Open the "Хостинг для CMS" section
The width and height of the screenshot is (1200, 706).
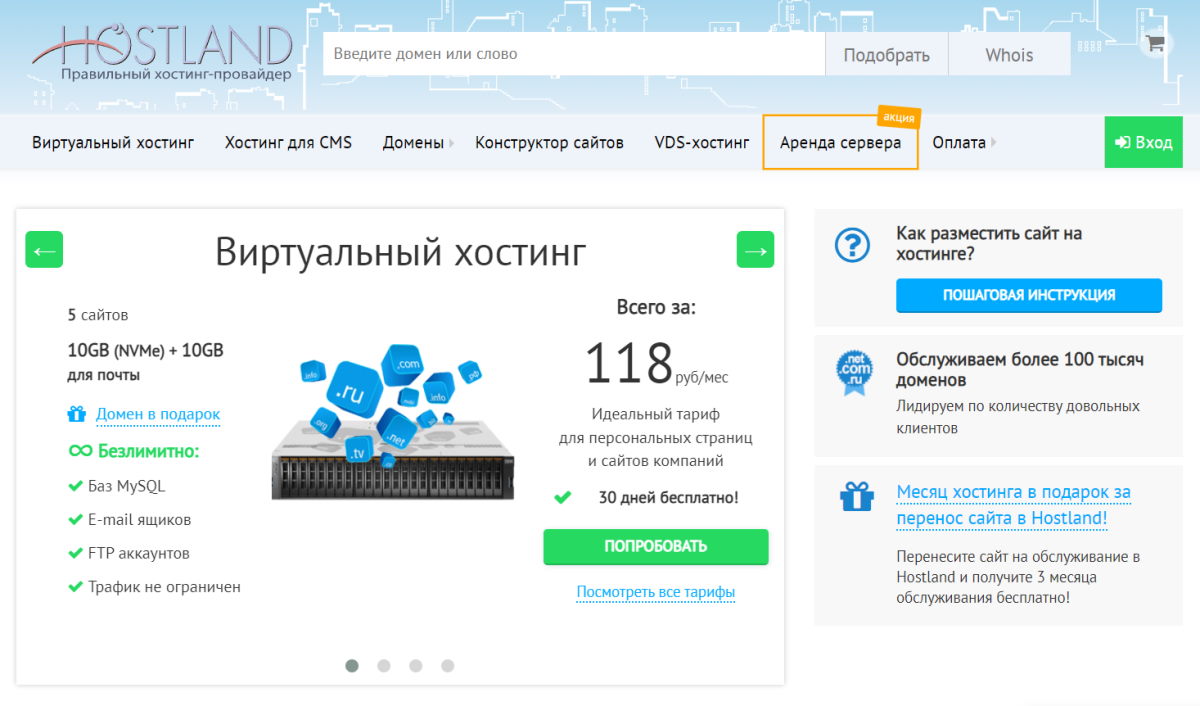point(289,142)
